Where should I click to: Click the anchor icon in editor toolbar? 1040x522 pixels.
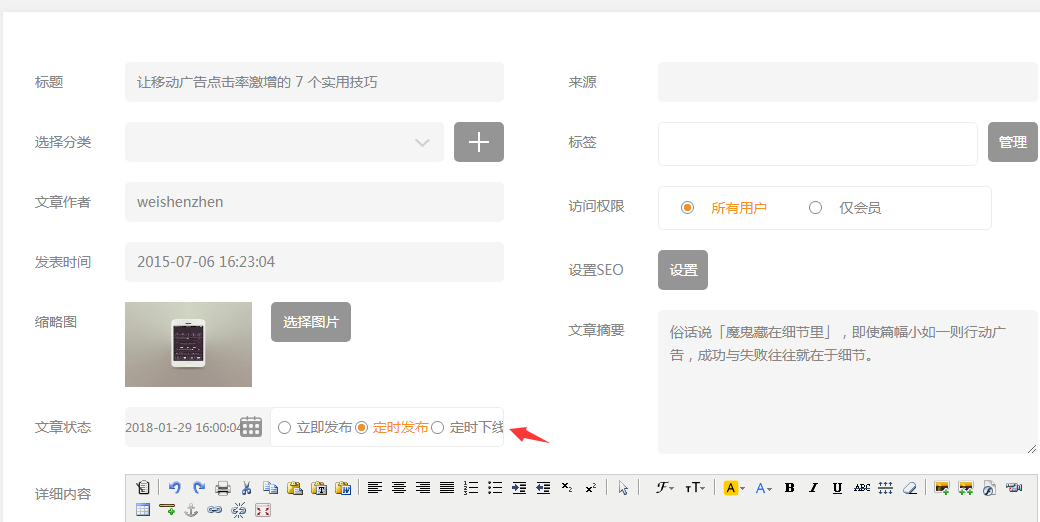[x=191, y=510]
